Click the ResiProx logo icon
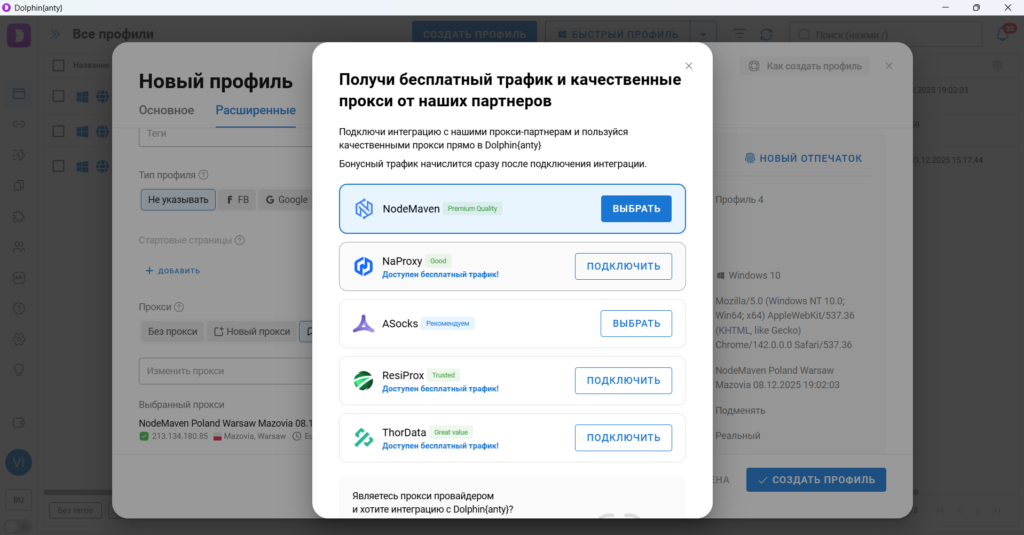 click(363, 380)
